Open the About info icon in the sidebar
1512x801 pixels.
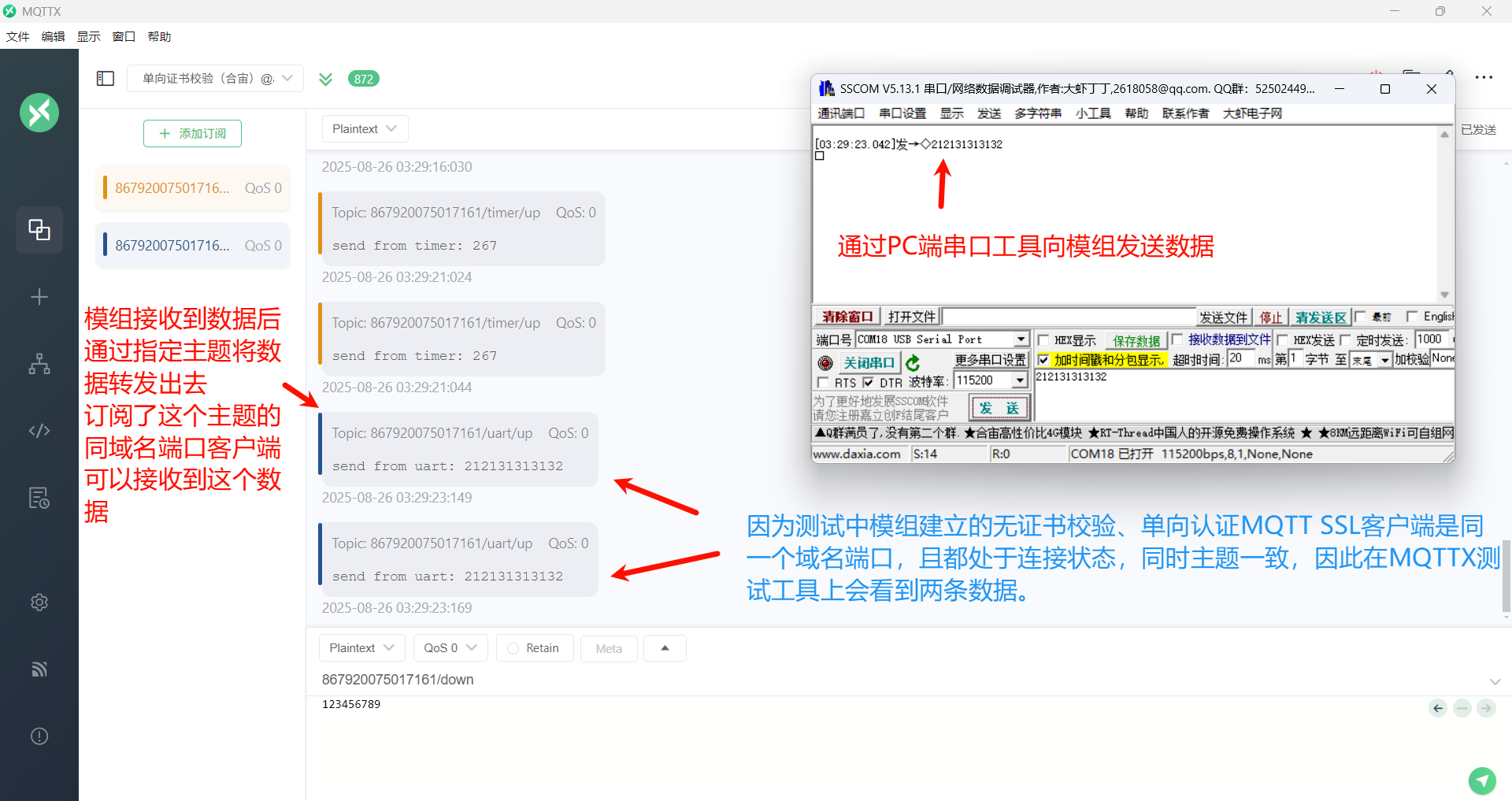click(x=39, y=736)
